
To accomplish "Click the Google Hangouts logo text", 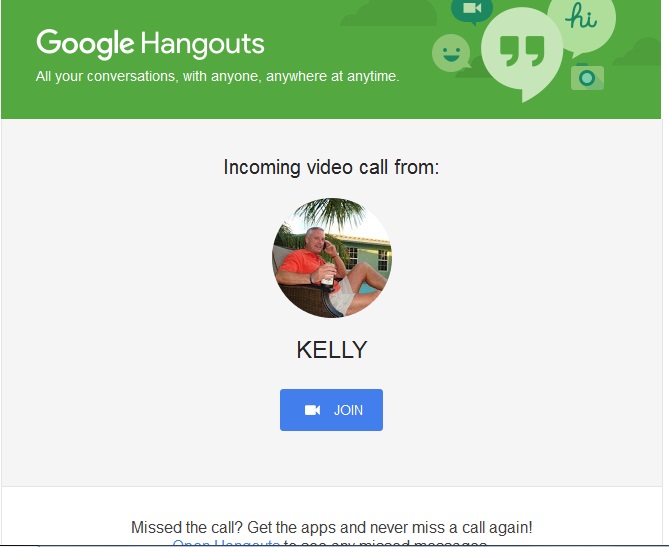I will tap(150, 44).
